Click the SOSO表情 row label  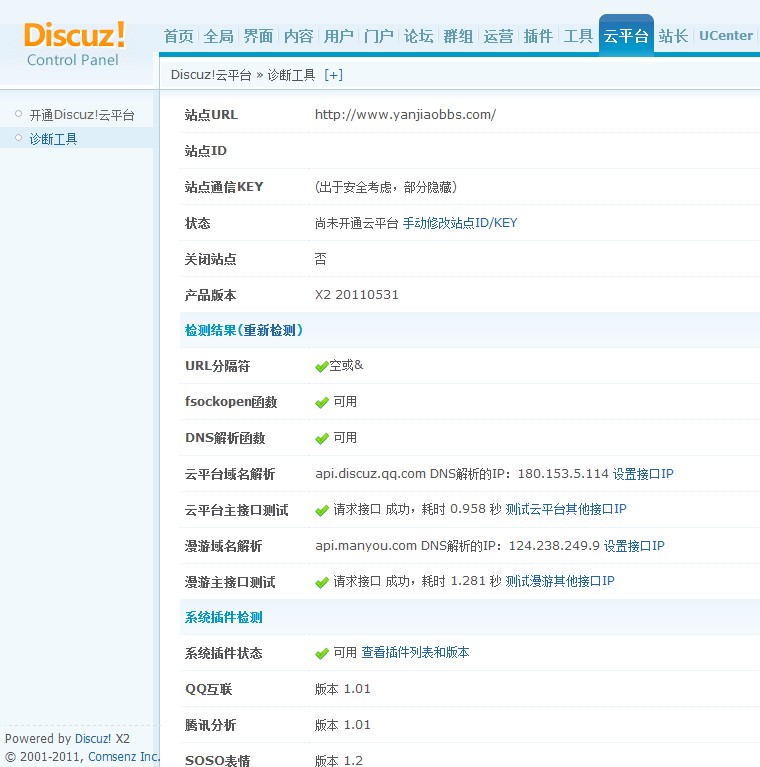tap(218, 760)
